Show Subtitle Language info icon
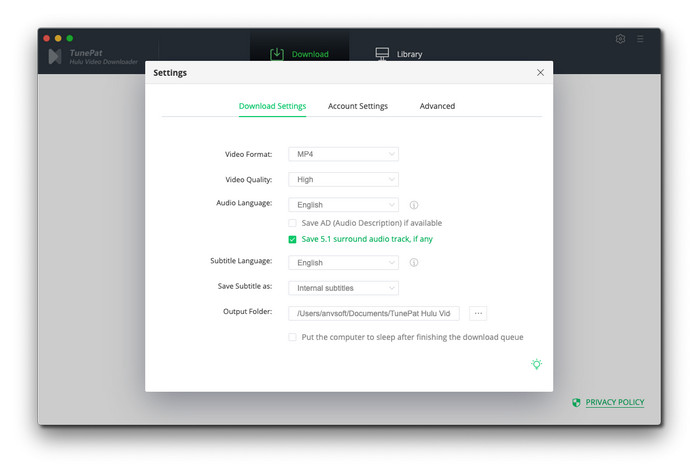The height and width of the screenshot is (473, 699). (414, 263)
